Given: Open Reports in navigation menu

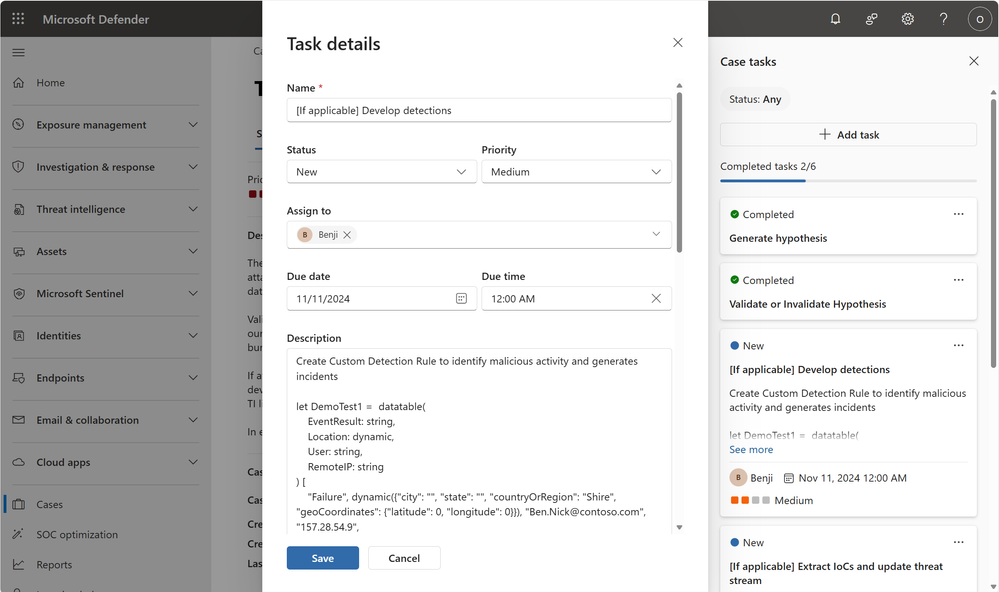Looking at the screenshot, I should [54, 565].
